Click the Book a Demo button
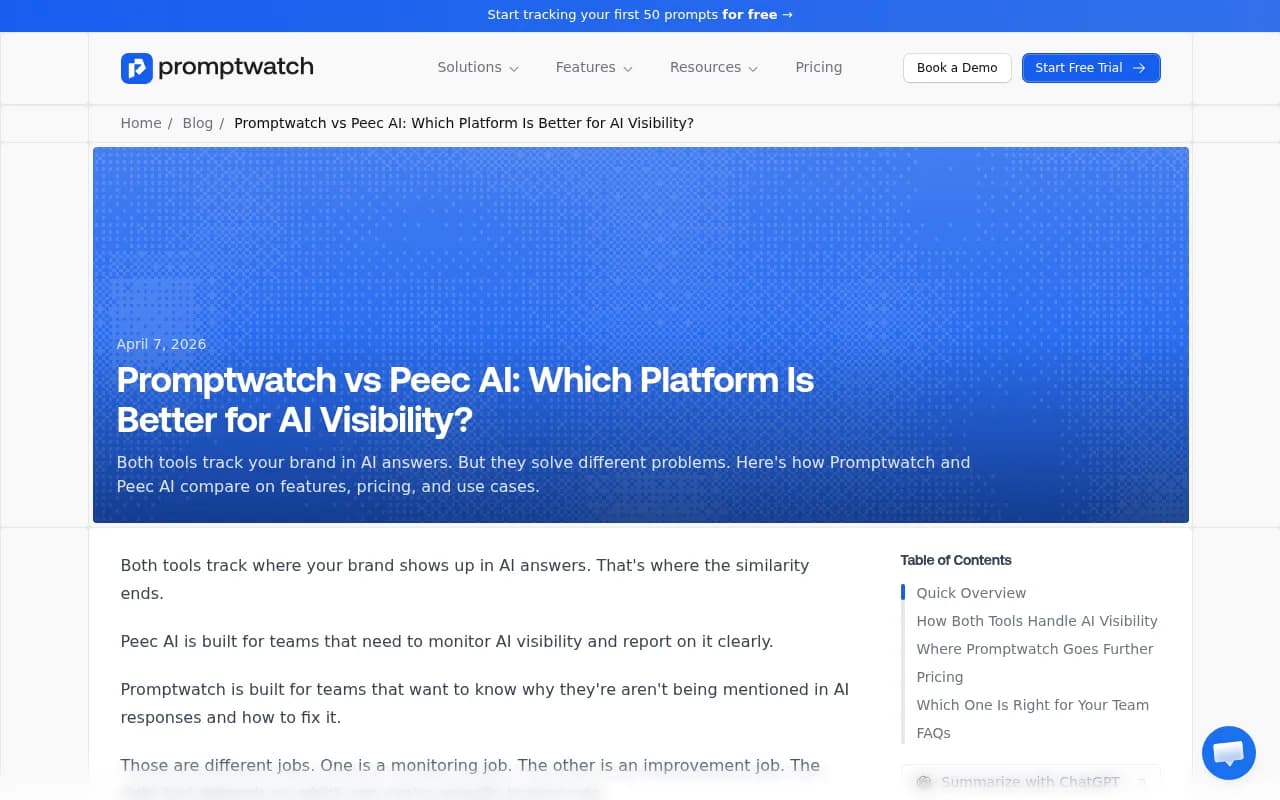The height and width of the screenshot is (800, 1280). [x=957, y=68]
